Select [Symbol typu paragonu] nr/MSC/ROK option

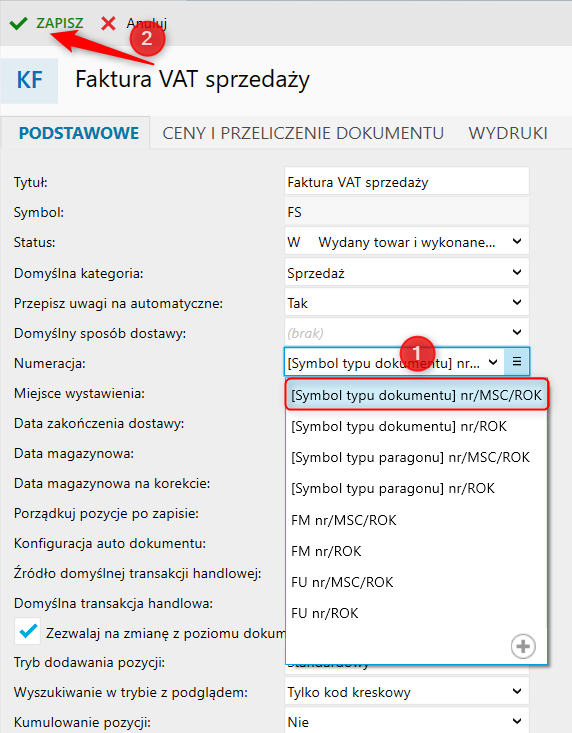416,457
